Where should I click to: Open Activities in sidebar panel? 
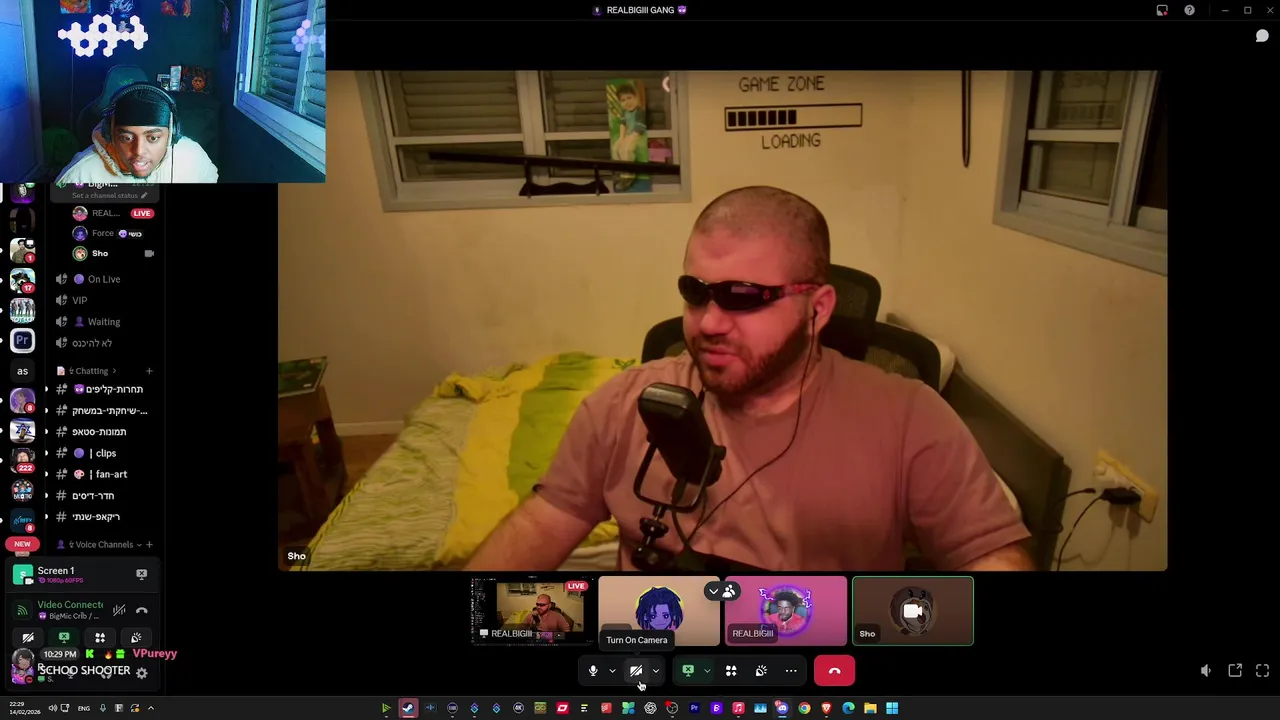point(100,638)
